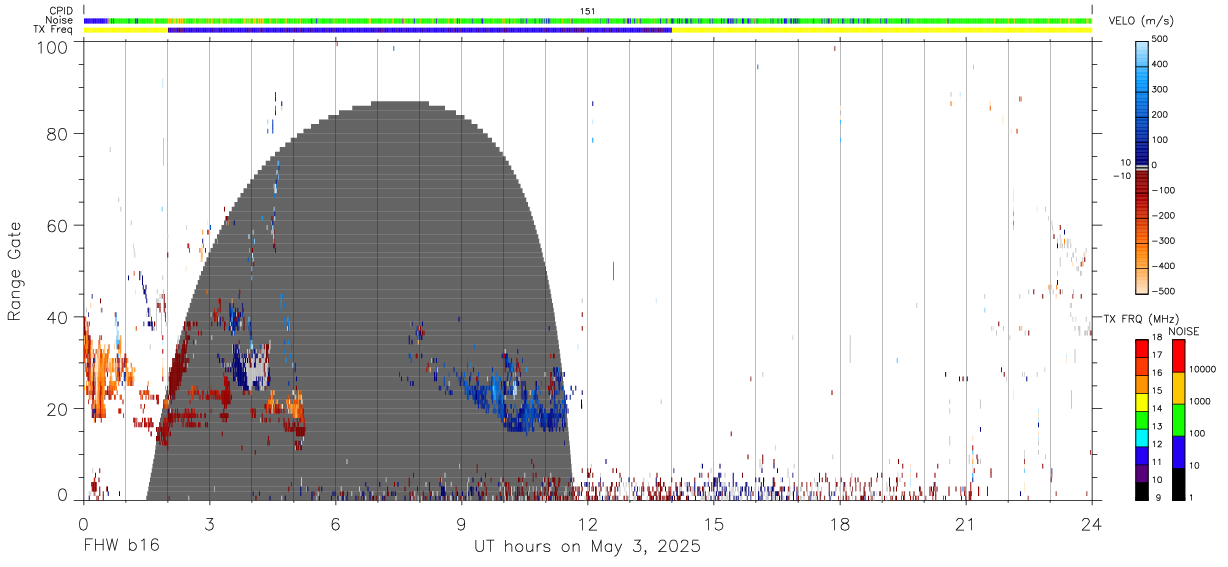Click the velocity legend tick '-300'
Viewport: 1228px width, 567px height.
point(1162,241)
